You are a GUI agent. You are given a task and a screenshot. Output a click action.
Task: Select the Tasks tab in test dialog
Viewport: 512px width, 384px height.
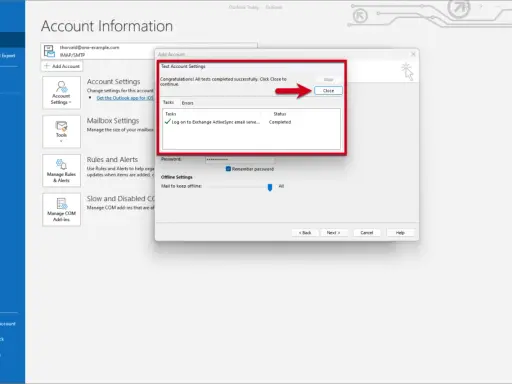(x=168, y=102)
